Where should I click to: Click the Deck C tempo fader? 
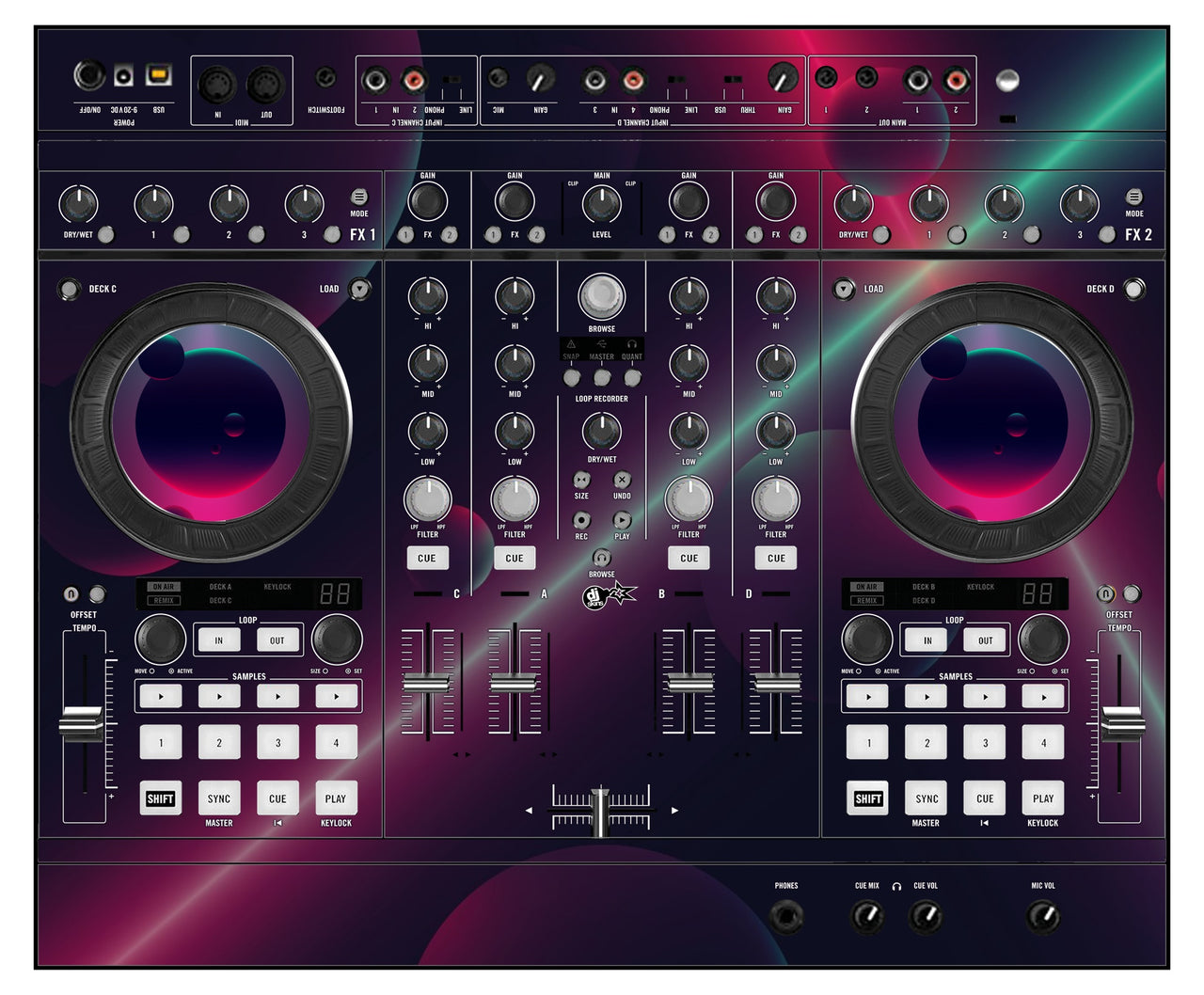(81, 724)
